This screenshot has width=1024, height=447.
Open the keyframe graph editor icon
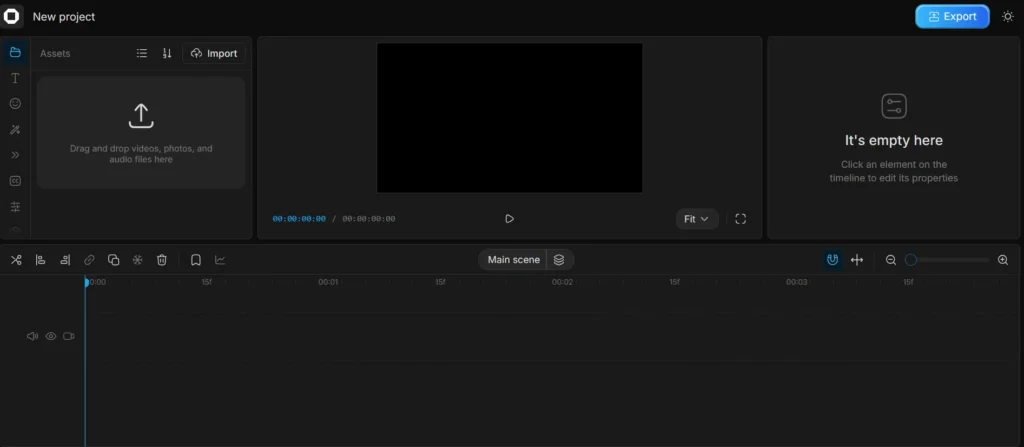pyautogui.click(x=220, y=260)
